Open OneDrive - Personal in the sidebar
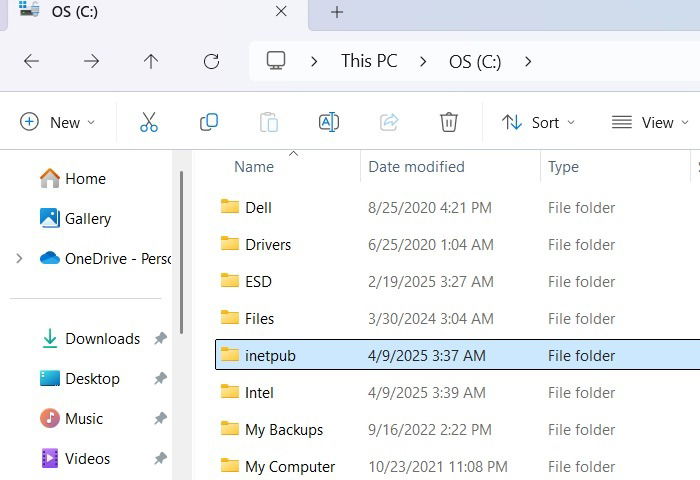Viewport: 700px width, 480px height. click(118, 258)
